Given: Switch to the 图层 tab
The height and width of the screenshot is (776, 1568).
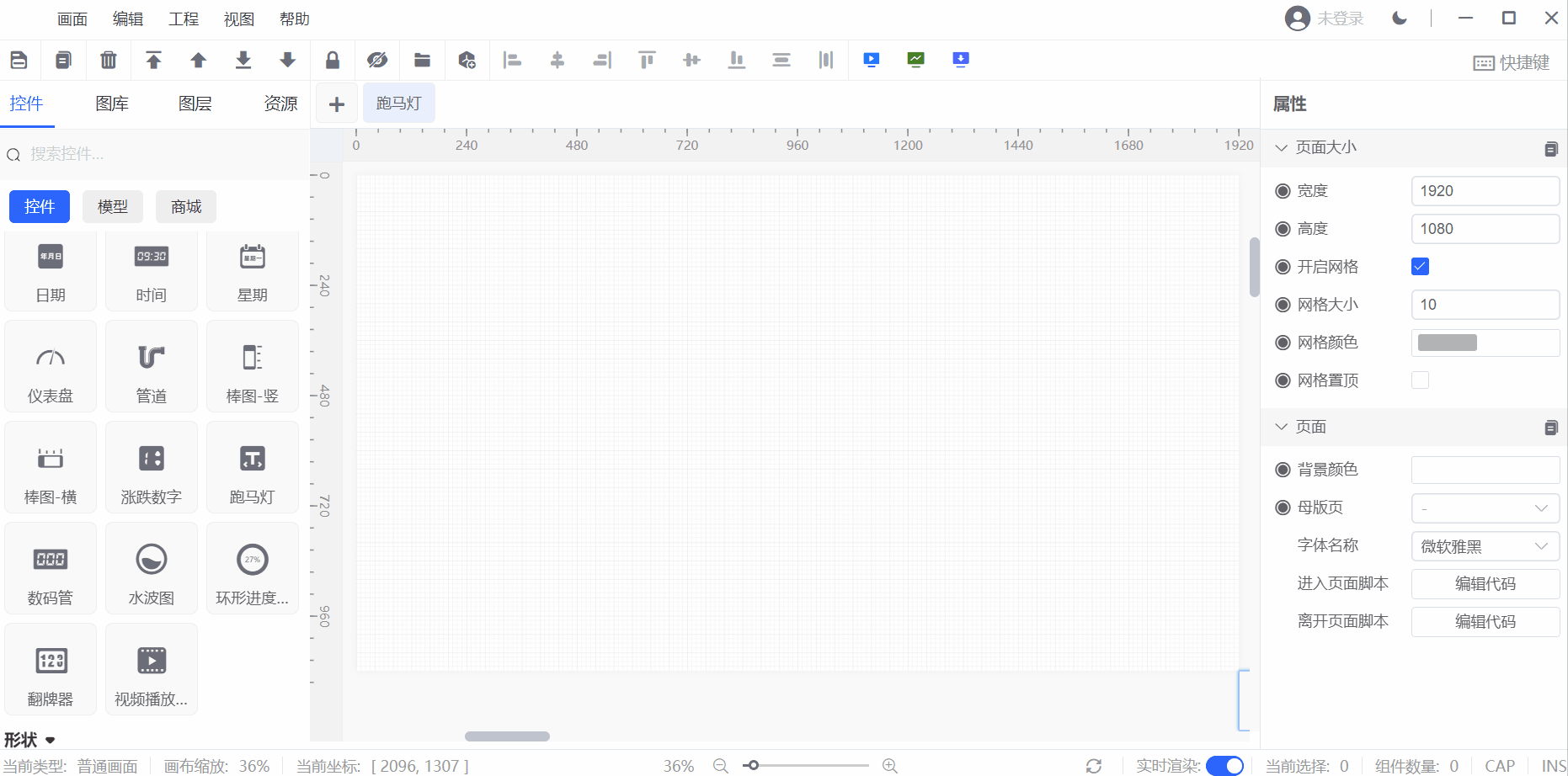Looking at the screenshot, I should tap(195, 104).
